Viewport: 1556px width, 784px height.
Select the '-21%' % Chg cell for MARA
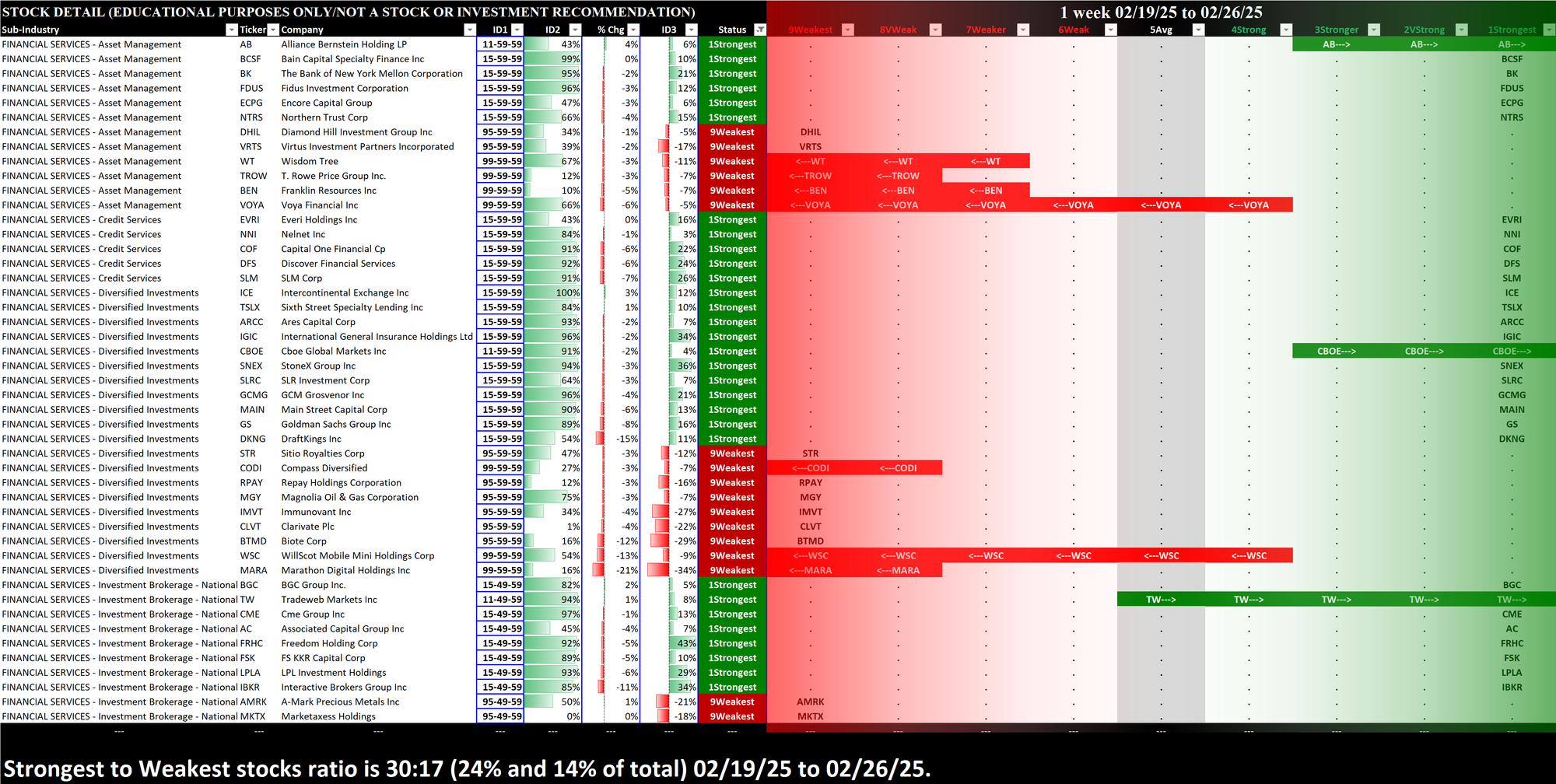tap(612, 570)
